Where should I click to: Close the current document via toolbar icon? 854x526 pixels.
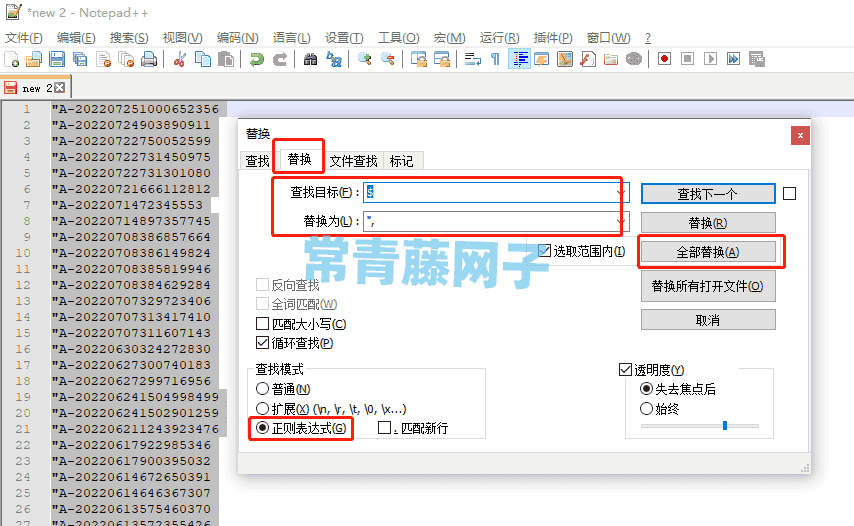pyautogui.click(x=103, y=59)
